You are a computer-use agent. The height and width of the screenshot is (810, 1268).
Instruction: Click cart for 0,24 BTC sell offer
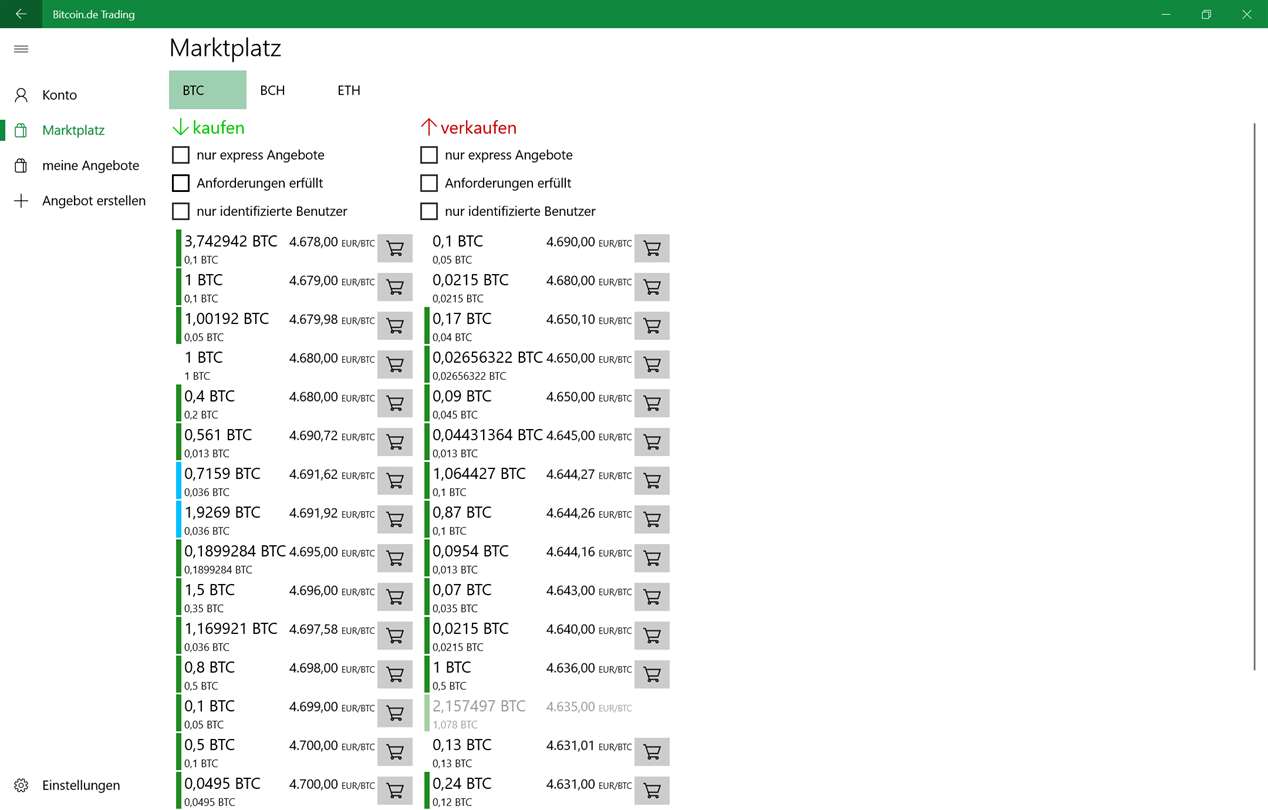pos(652,791)
